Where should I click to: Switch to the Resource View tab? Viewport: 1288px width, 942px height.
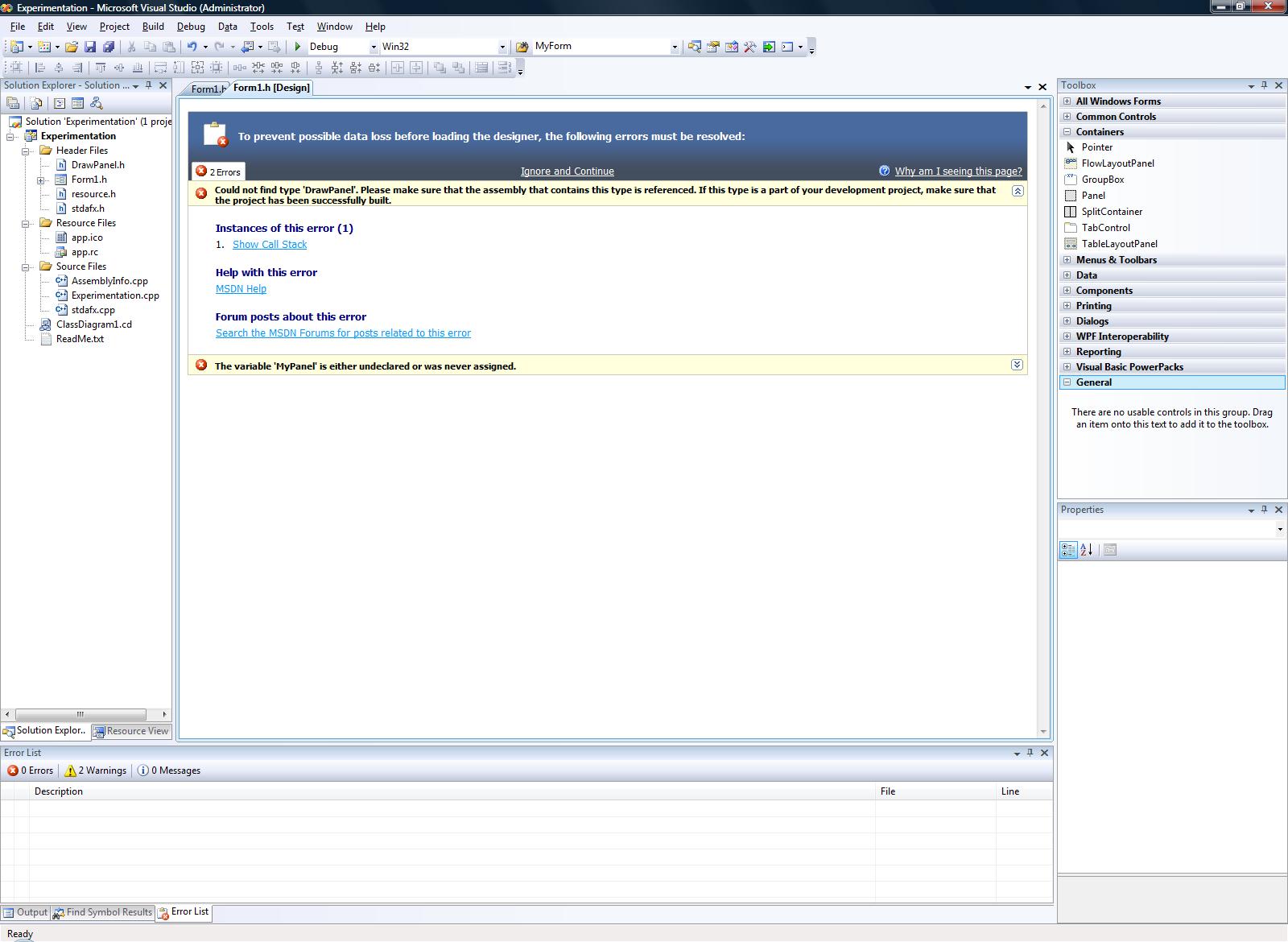click(131, 731)
